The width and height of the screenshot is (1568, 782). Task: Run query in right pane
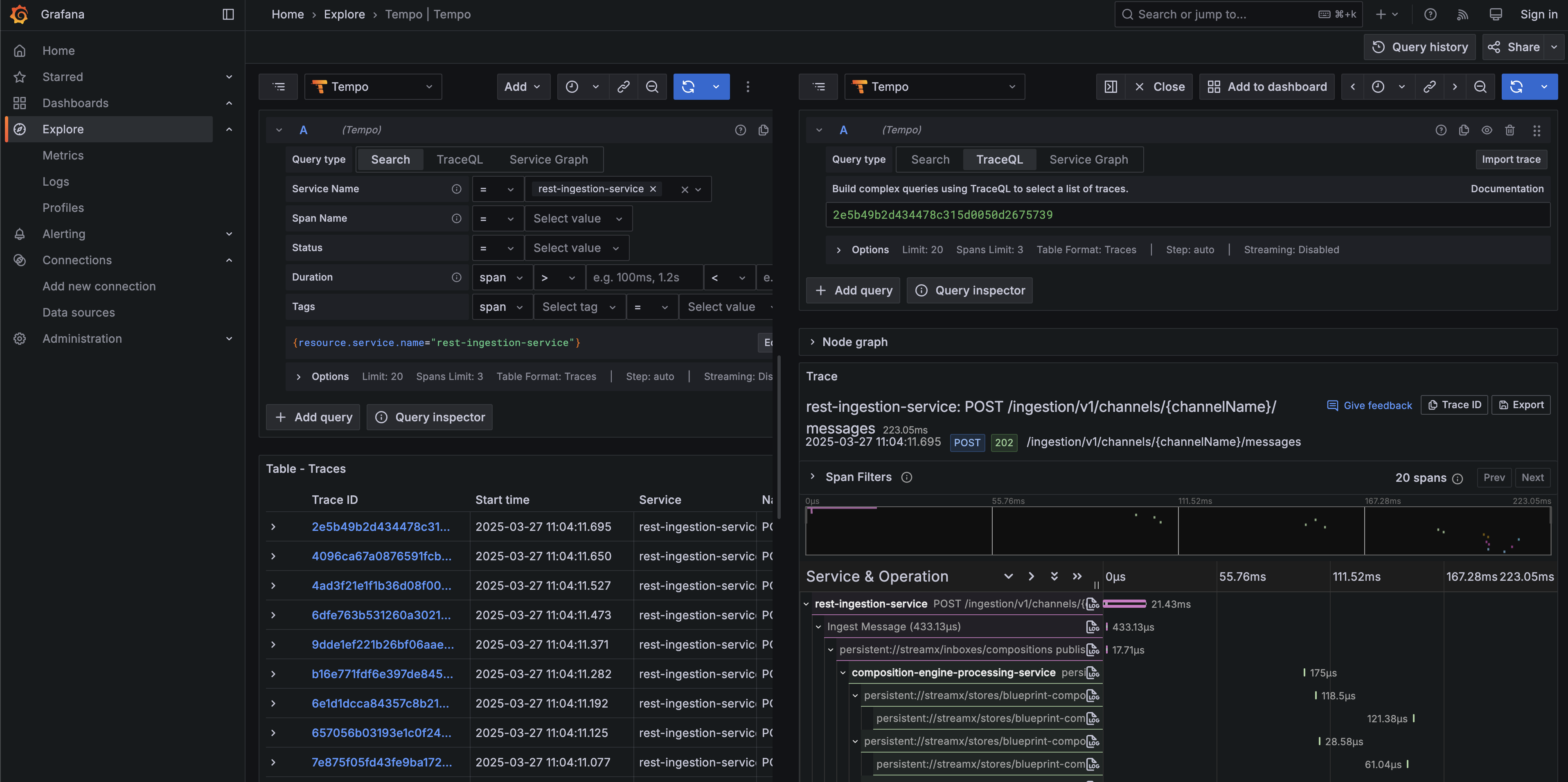tap(1516, 87)
